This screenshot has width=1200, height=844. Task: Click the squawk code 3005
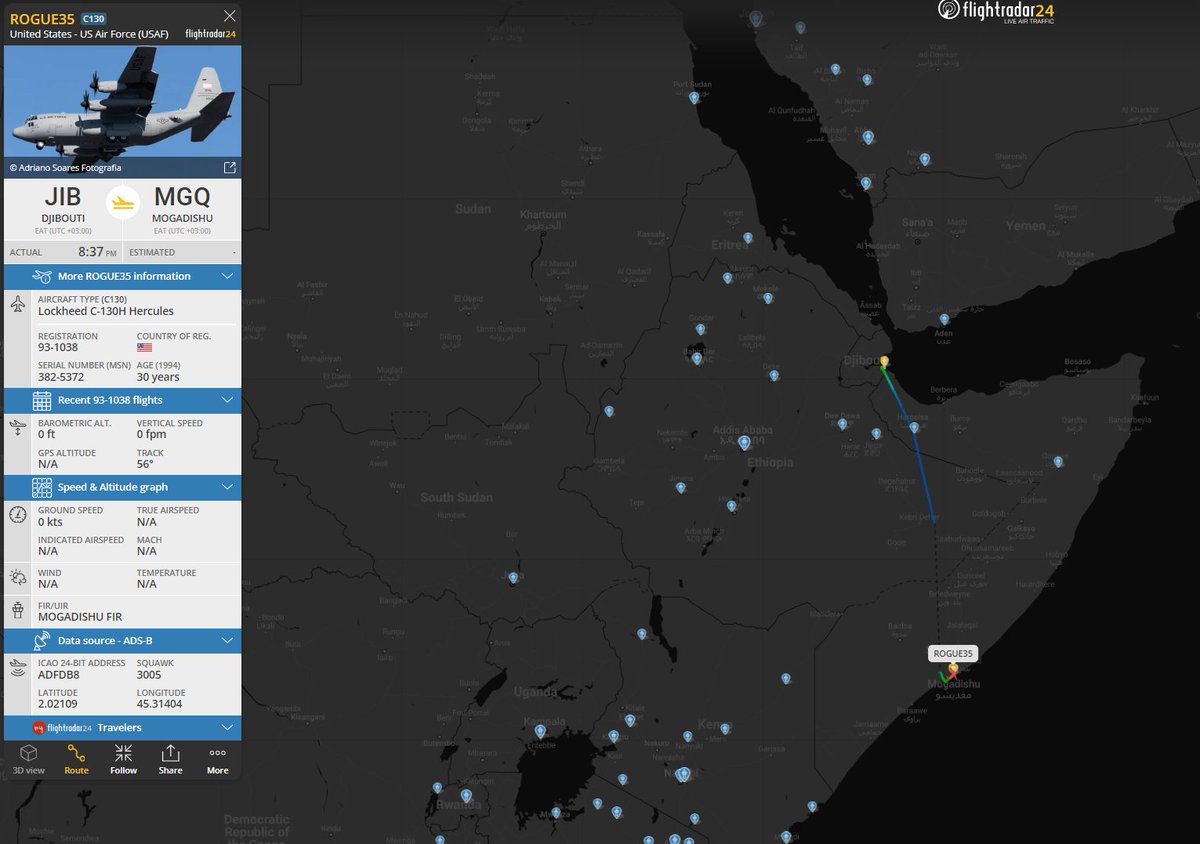[148, 674]
